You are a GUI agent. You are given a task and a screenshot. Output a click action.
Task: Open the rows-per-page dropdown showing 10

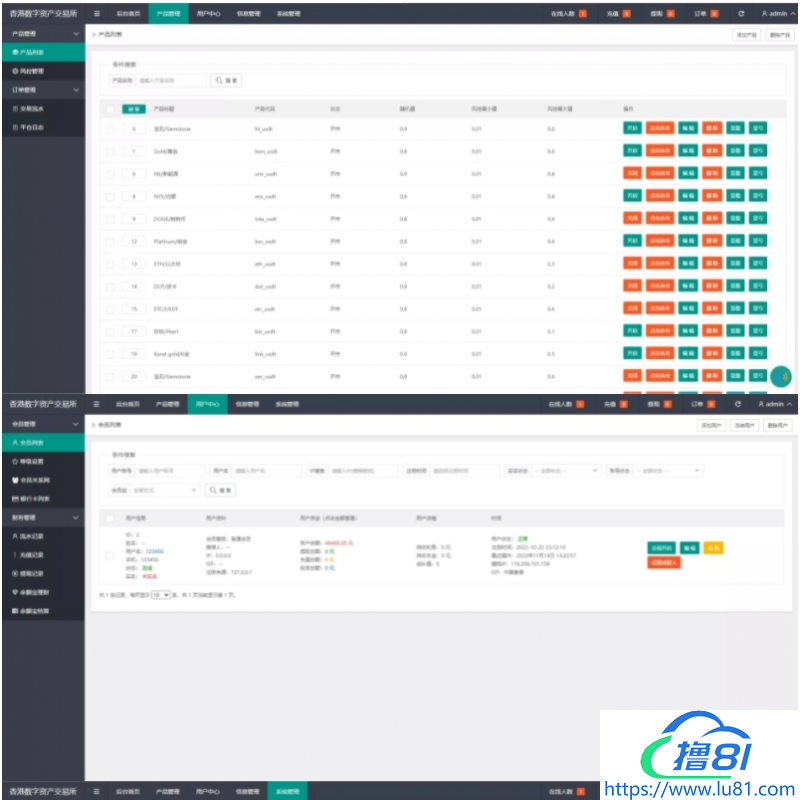160,594
